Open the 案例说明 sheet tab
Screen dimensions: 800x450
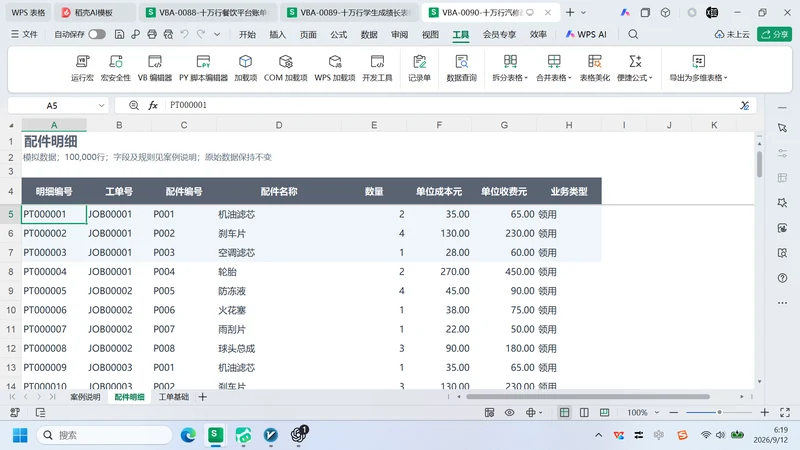(85, 397)
